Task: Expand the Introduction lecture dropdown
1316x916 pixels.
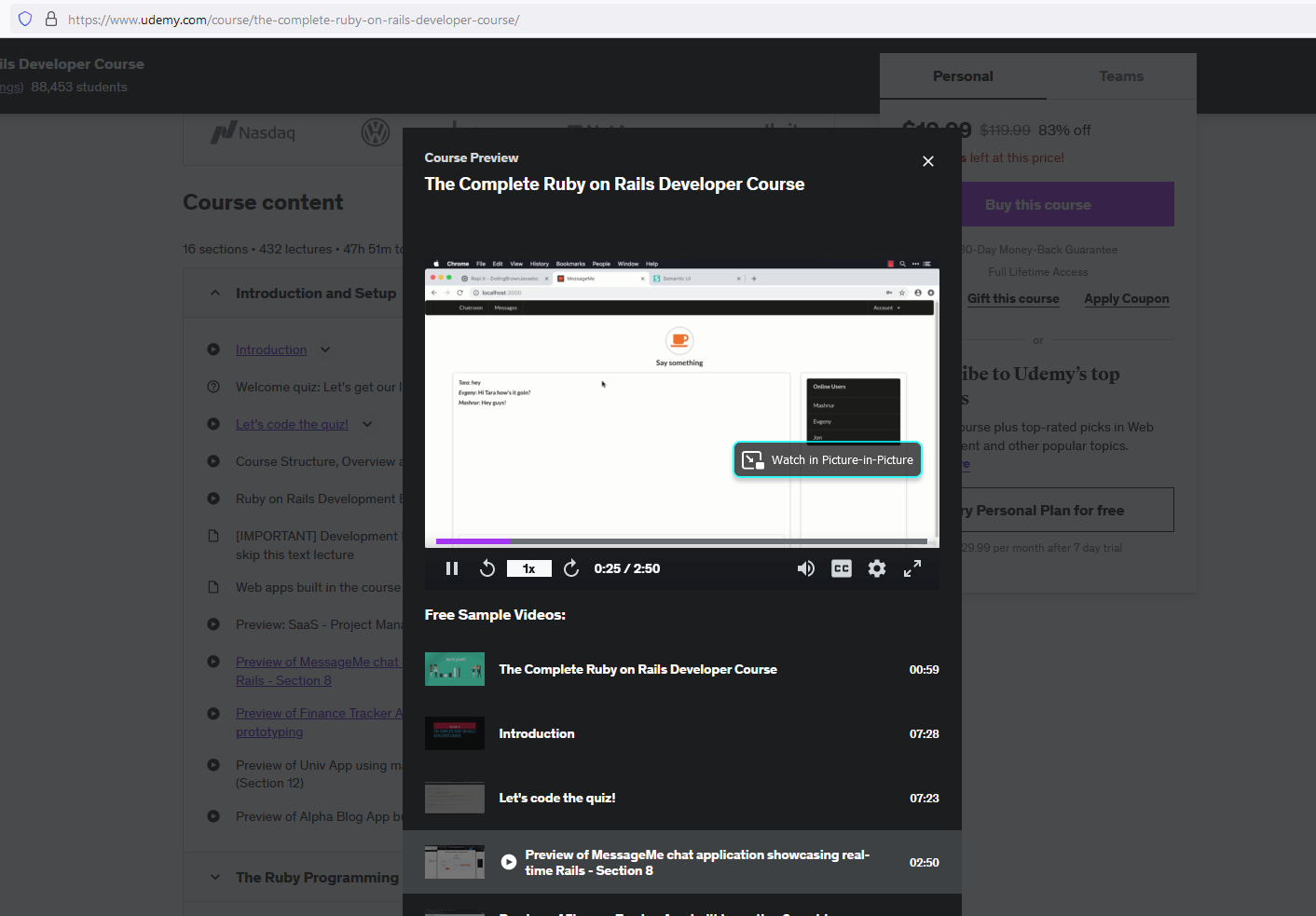Action: point(324,349)
